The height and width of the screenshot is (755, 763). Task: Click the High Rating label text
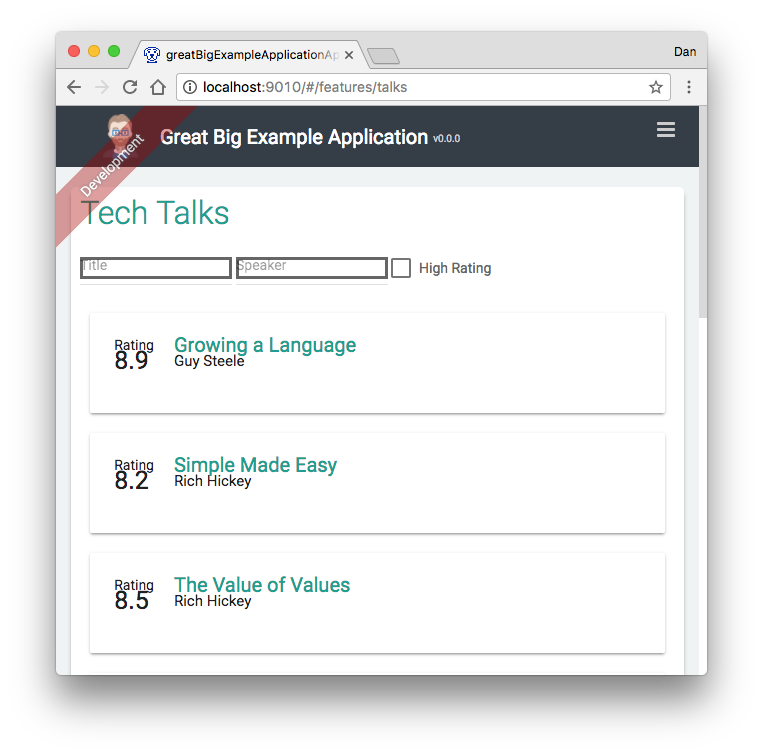click(x=455, y=268)
